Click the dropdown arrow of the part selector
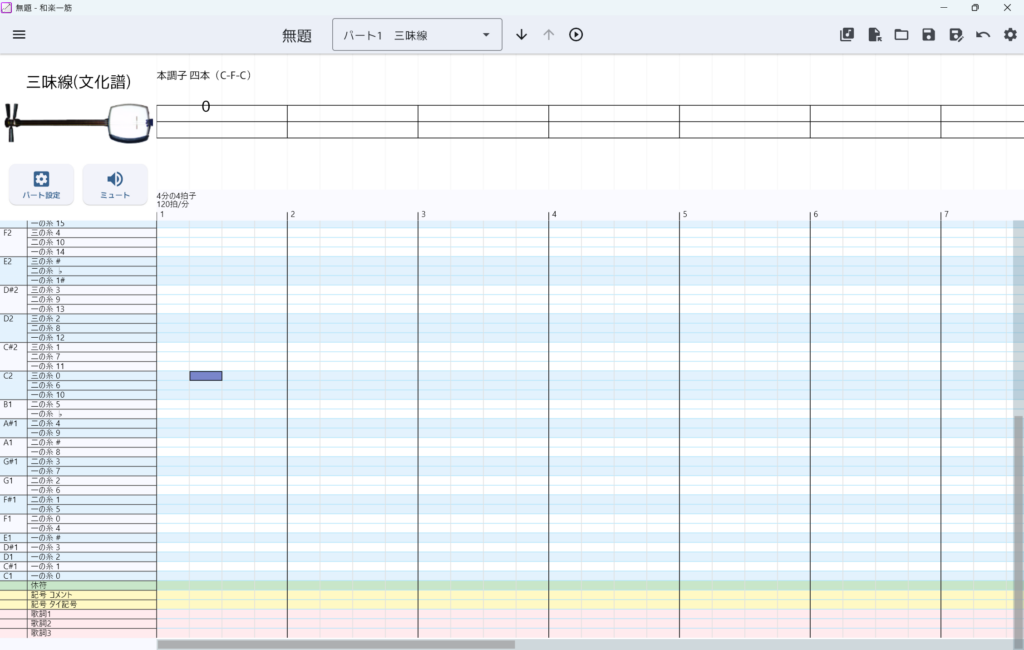 coord(486,35)
